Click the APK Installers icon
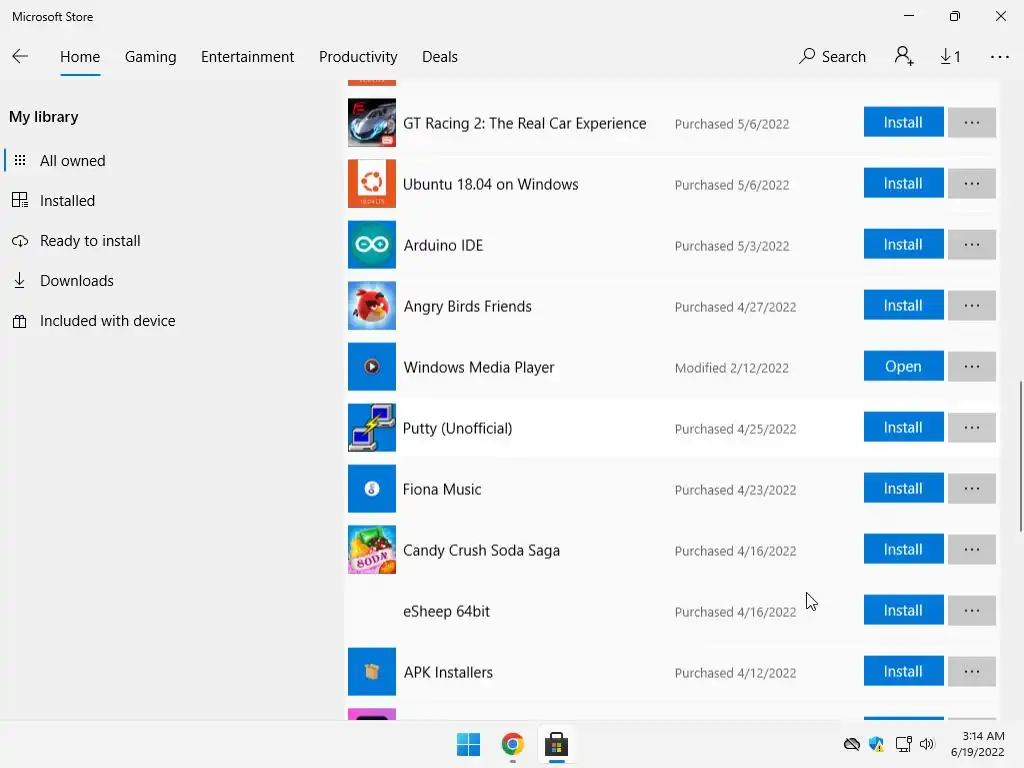 click(372, 671)
